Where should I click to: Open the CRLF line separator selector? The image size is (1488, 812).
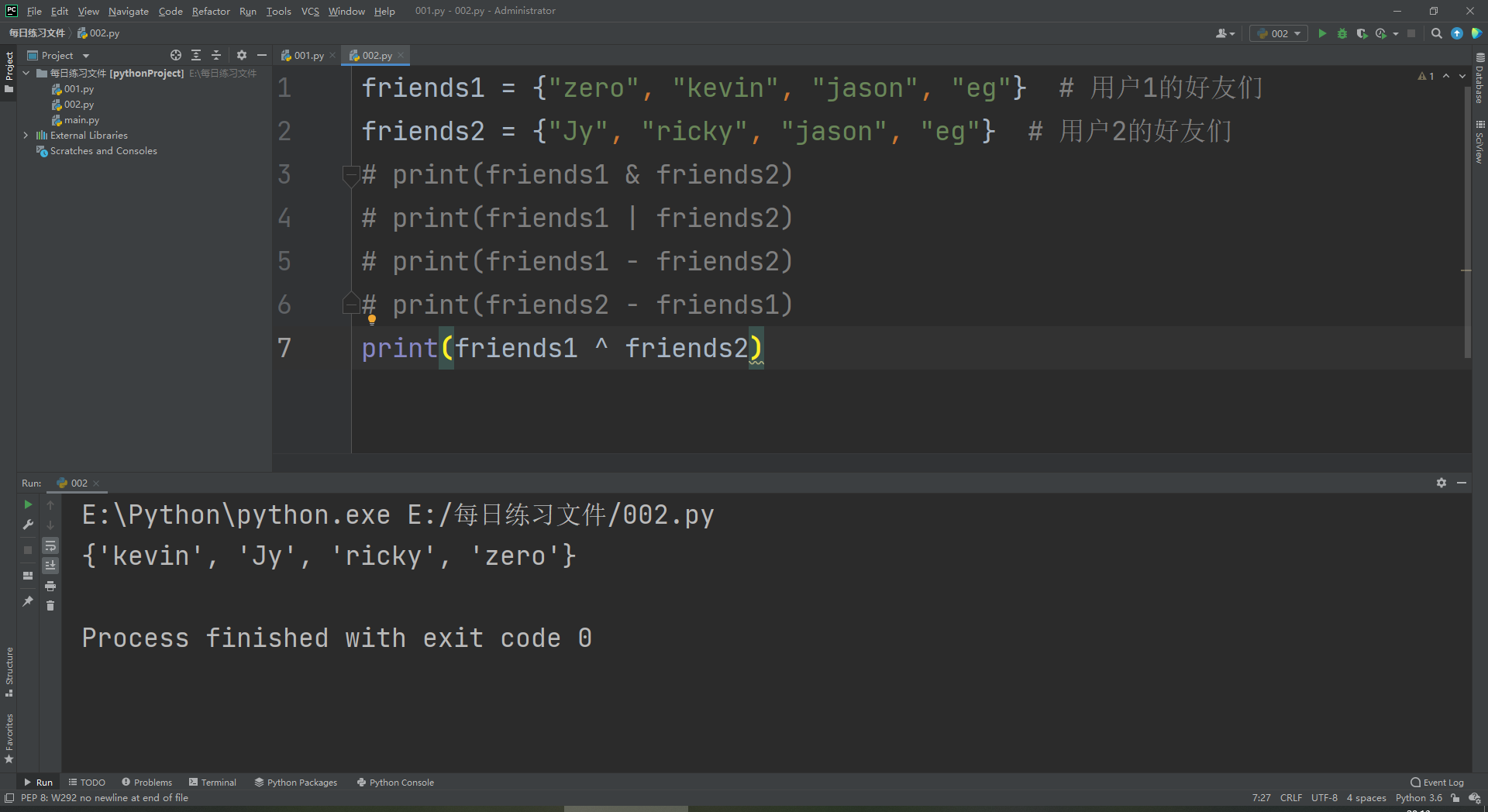coord(1291,798)
